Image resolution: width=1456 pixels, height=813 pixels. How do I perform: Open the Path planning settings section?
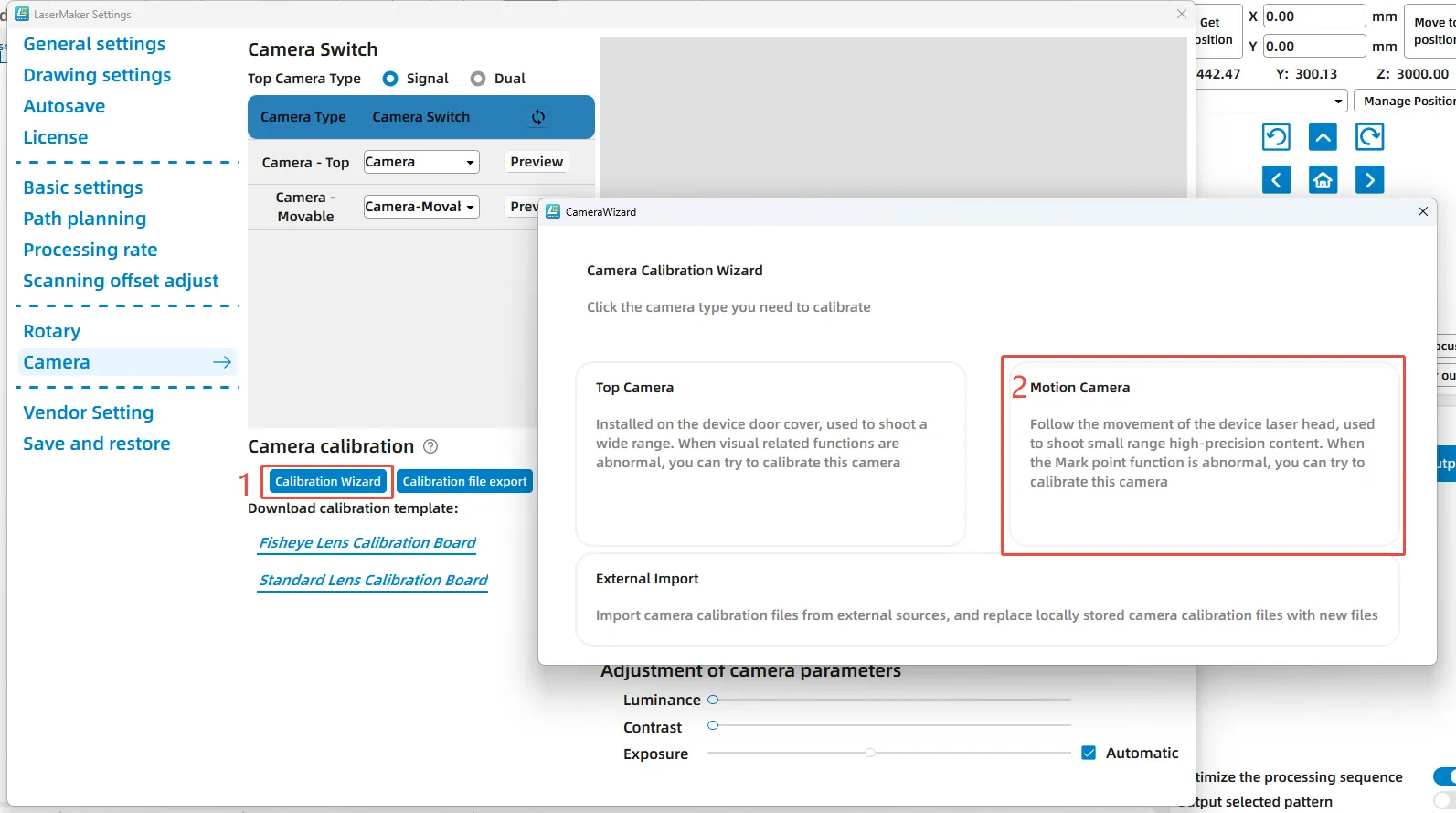tap(84, 219)
